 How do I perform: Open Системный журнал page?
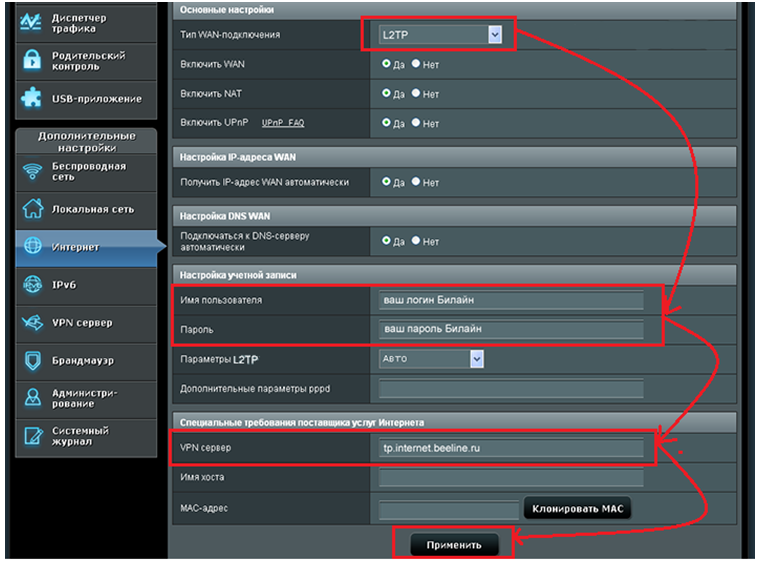point(86,437)
